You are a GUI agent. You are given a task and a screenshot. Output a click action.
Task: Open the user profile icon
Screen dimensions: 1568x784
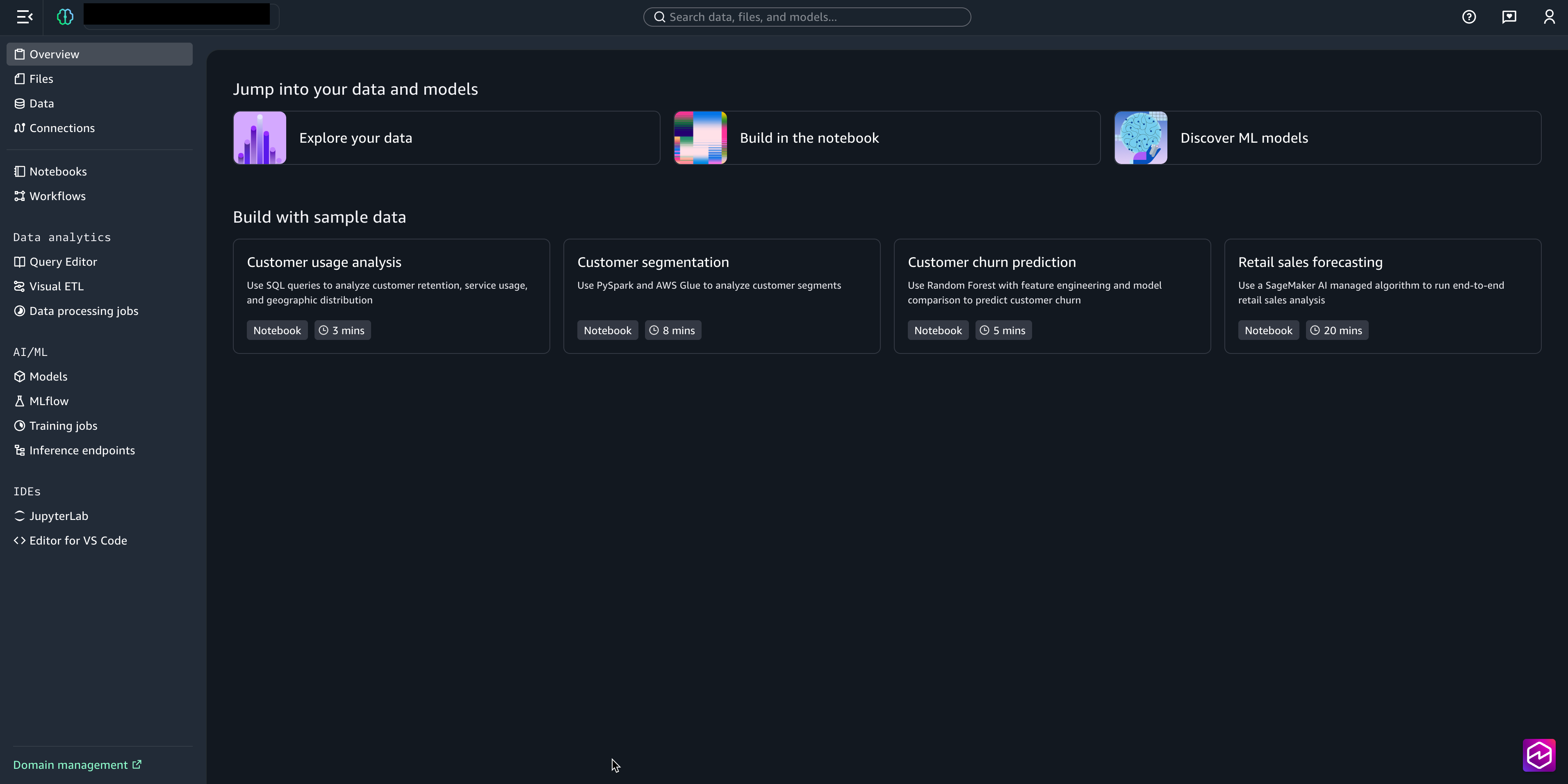[1549, 17]
